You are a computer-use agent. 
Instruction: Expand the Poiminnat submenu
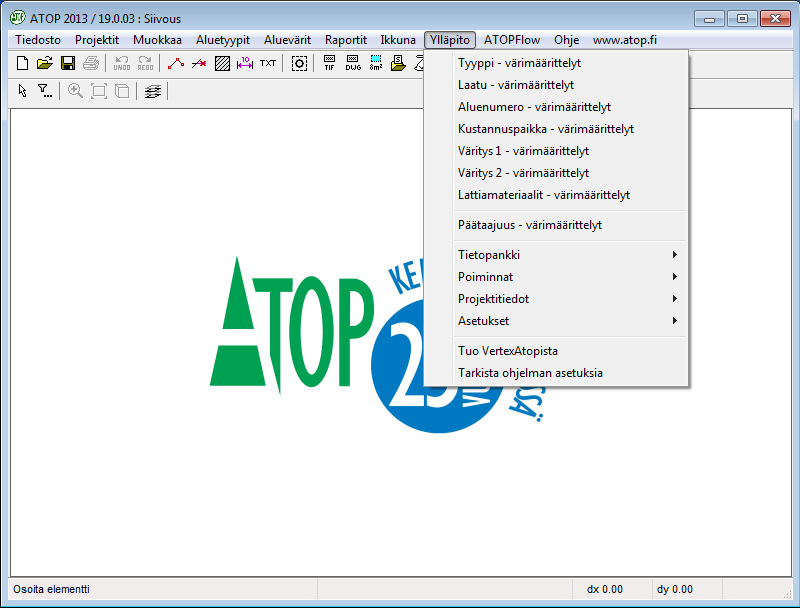click(556, 276)
